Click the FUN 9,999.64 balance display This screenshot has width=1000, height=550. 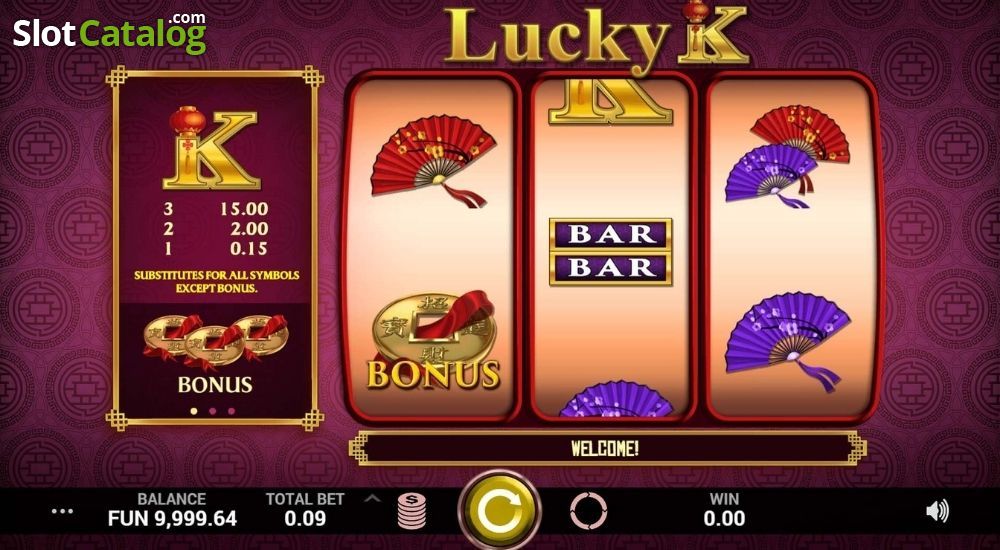point(172,518)
